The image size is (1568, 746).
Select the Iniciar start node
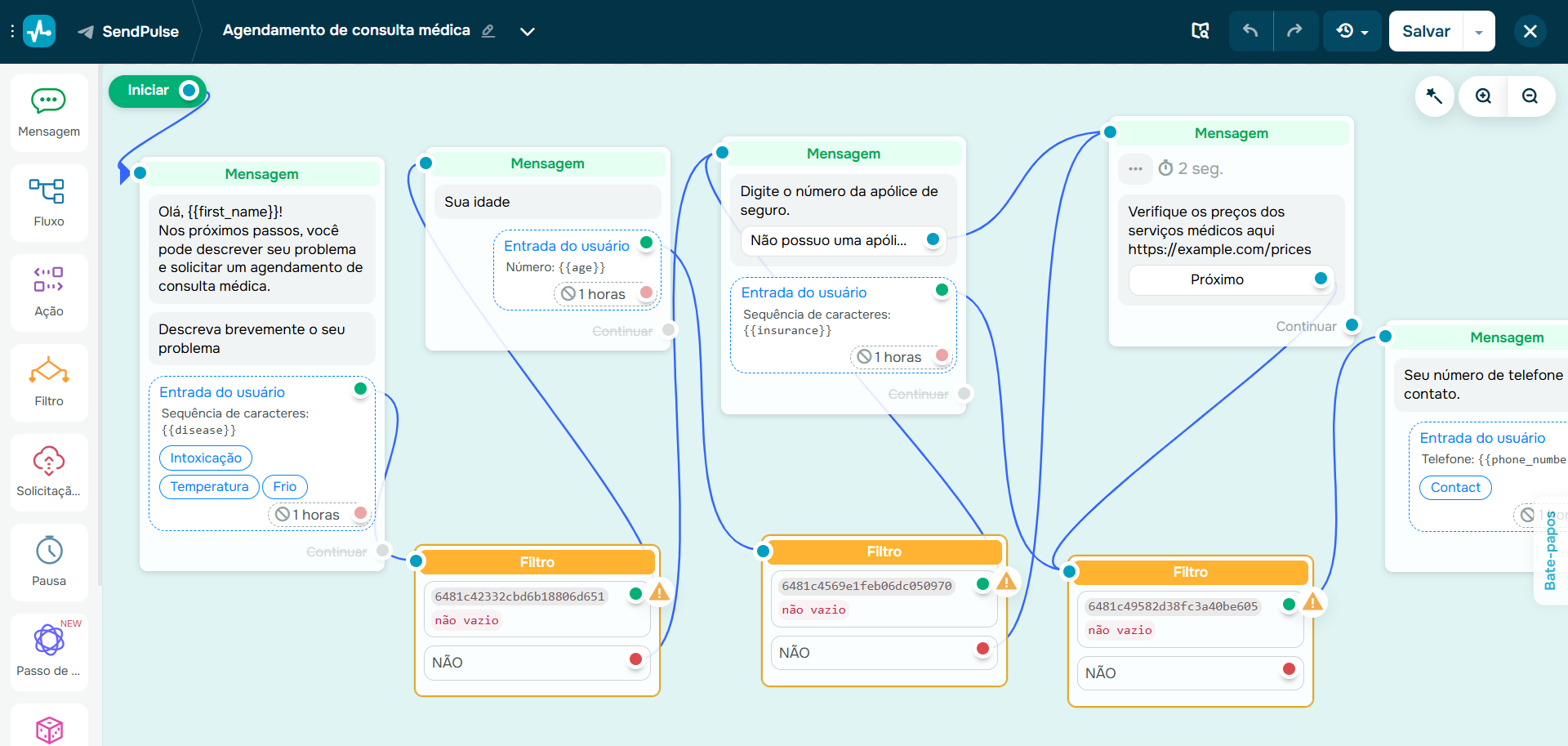[157, 90]
